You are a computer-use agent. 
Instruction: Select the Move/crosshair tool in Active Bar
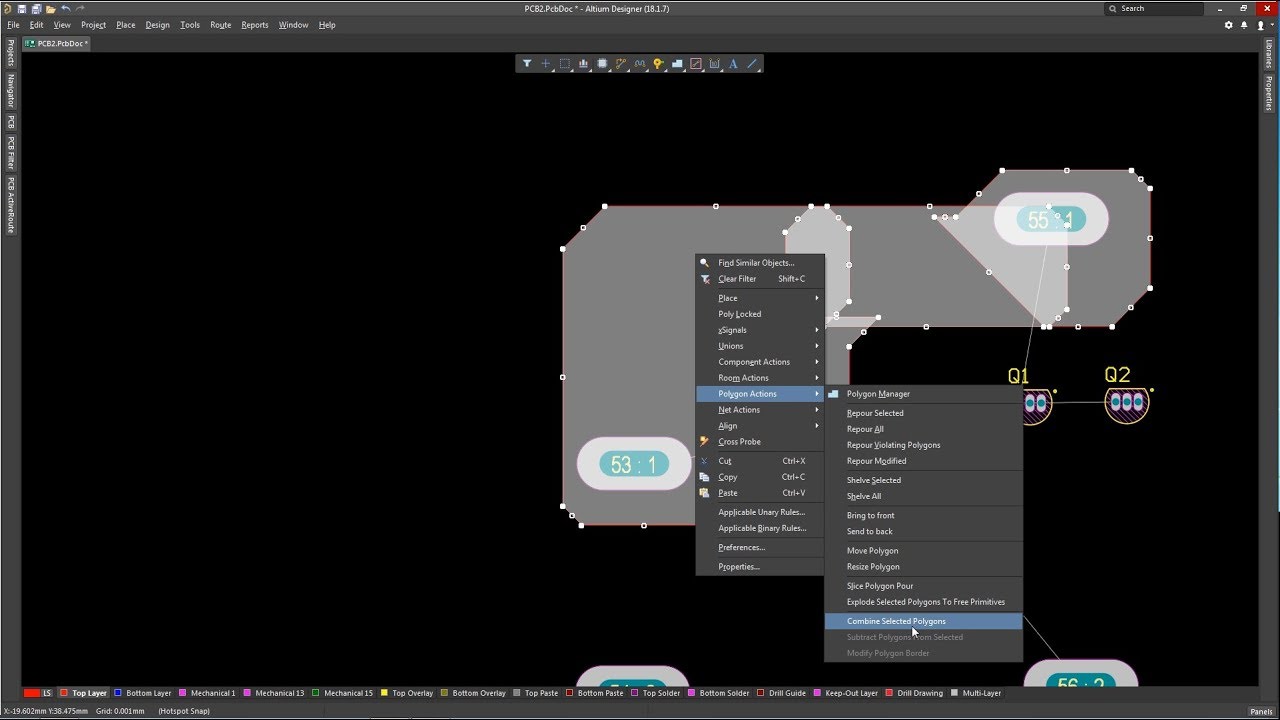pos(546,64)
